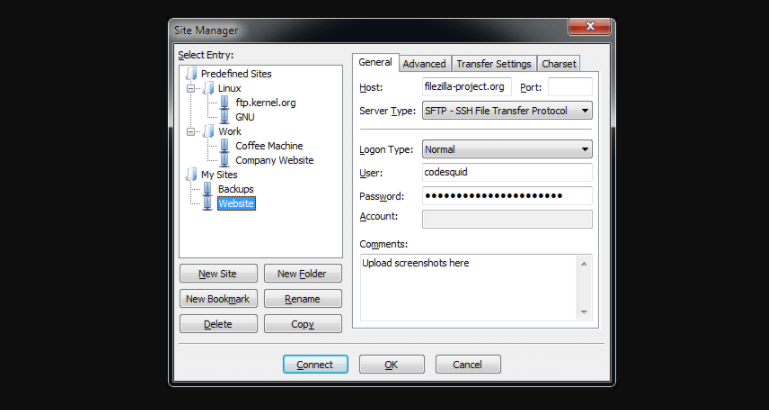
Task: Collapse the Linux folder tree node
Action: pos(190,88)
